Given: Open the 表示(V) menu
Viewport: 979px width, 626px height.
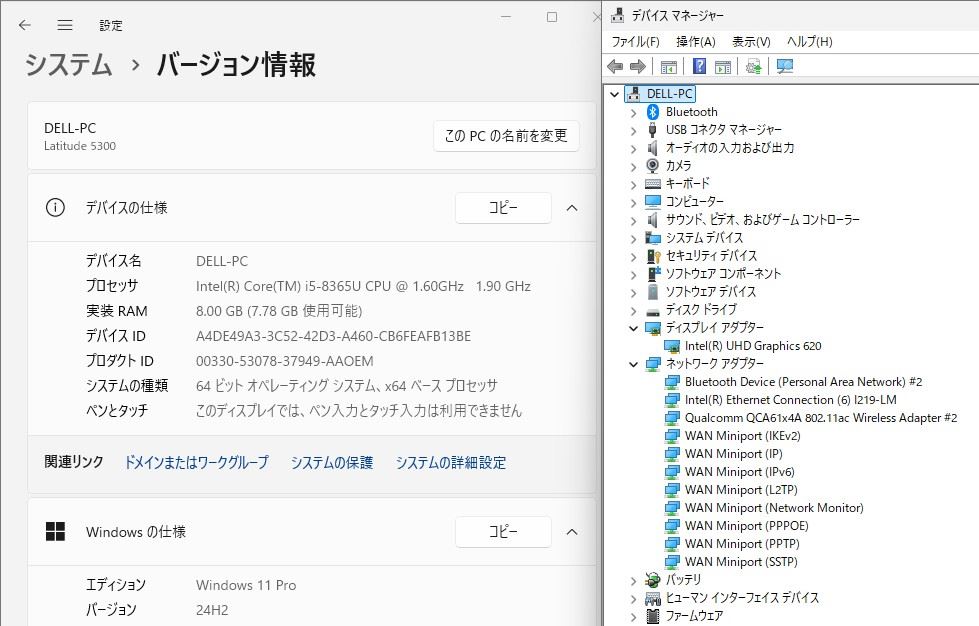Looking at the screenshot, I should (751, 42).
